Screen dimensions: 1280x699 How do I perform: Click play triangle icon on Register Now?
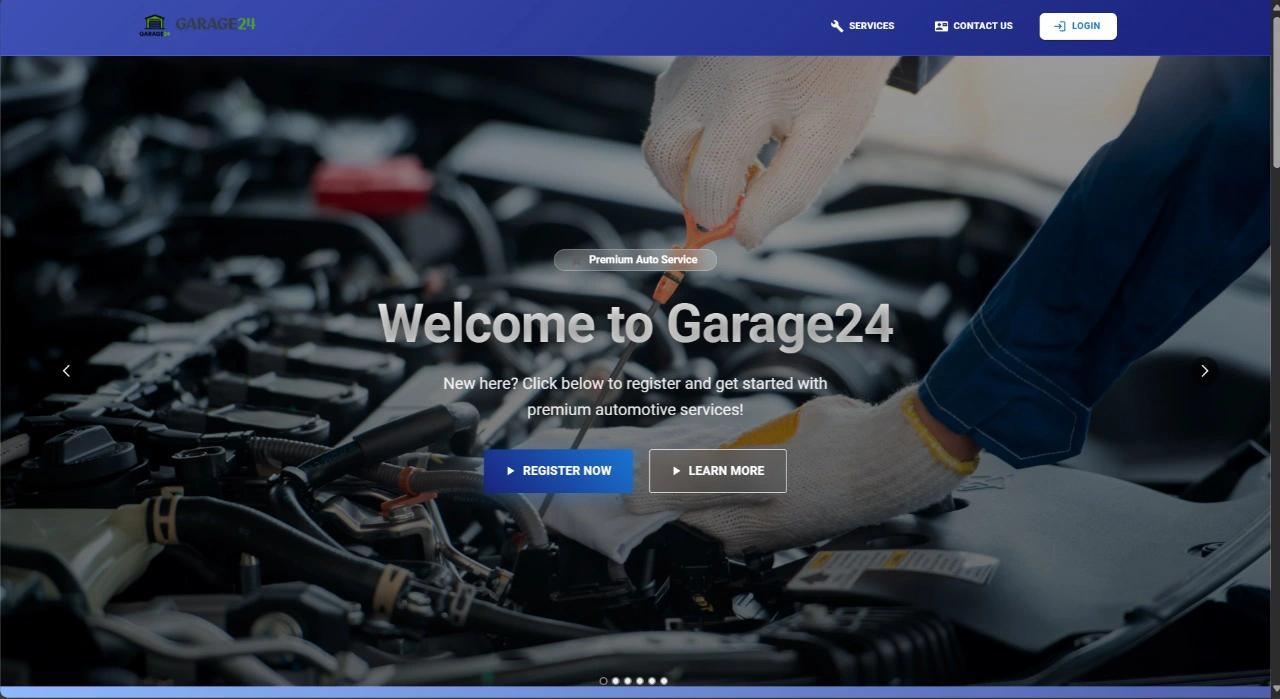click(510, 471)
